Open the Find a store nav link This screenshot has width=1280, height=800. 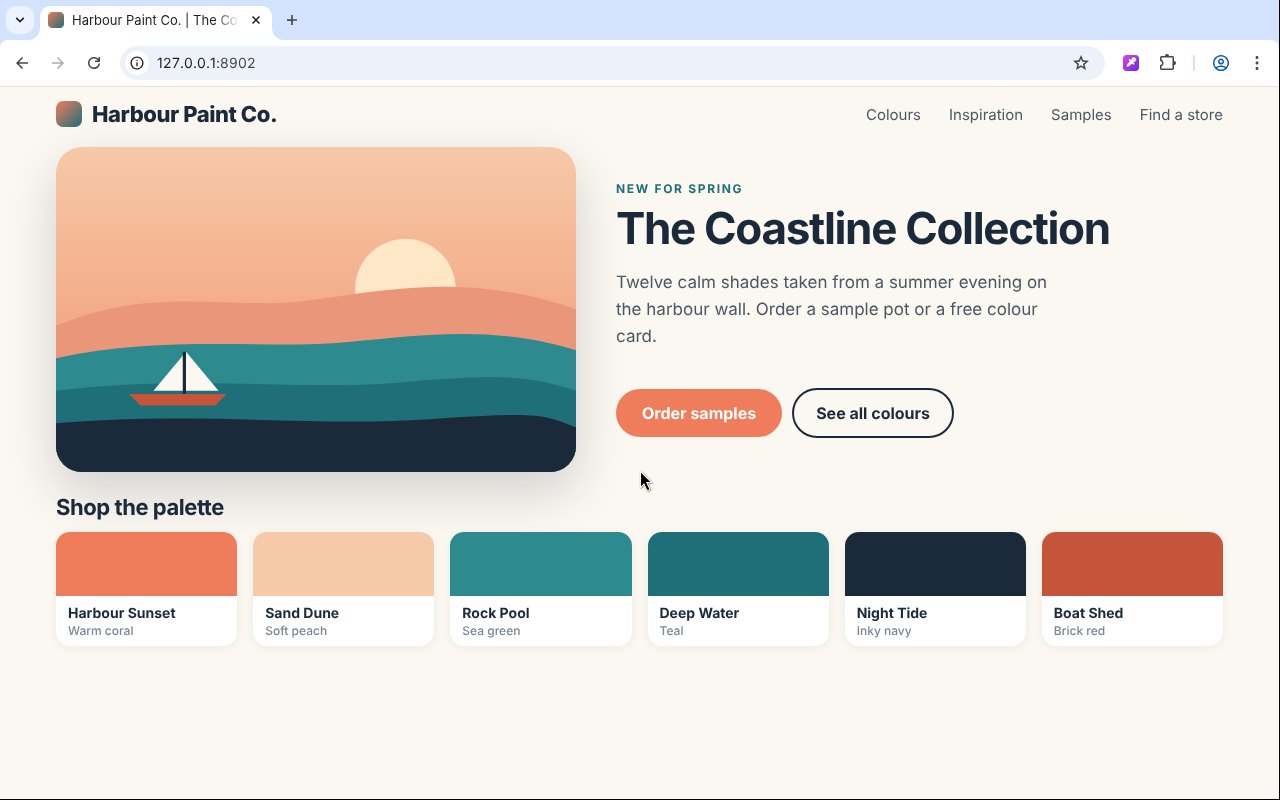(1181, 115)
